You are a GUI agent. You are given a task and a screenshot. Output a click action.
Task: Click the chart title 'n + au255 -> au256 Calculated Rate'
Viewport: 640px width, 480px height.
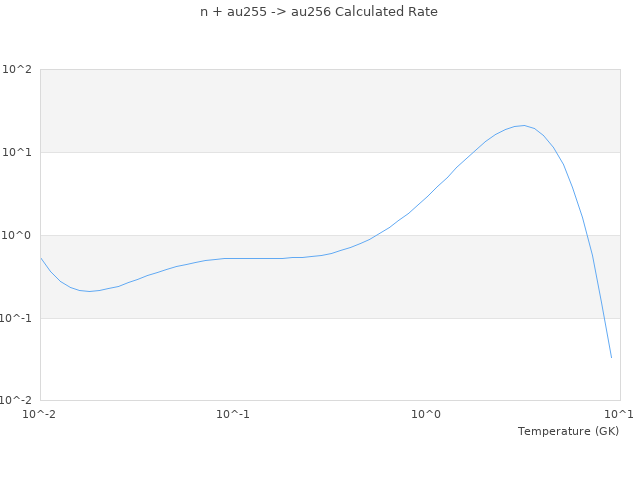(319, 12)
